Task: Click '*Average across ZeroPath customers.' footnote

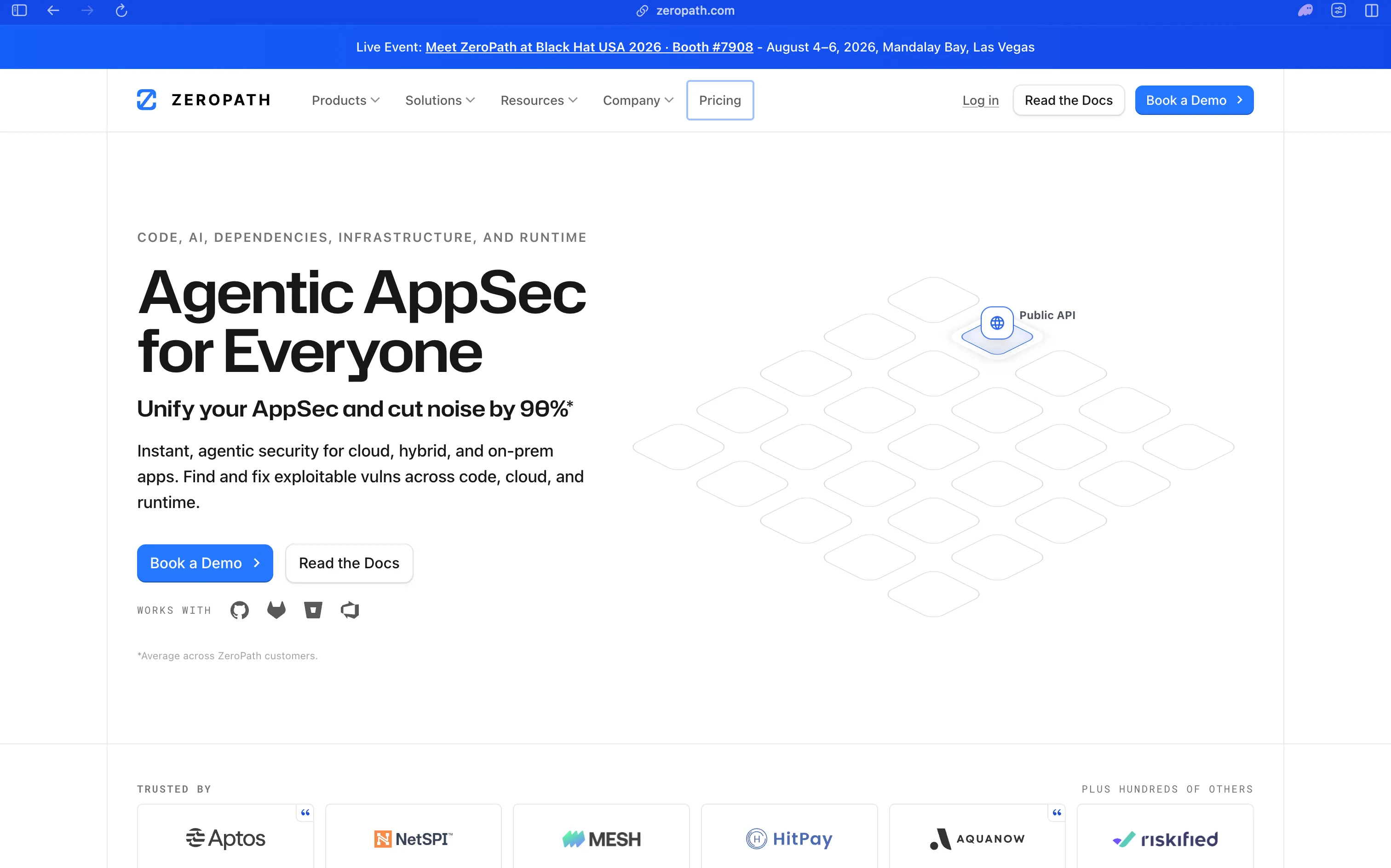Action: point(227,656)
